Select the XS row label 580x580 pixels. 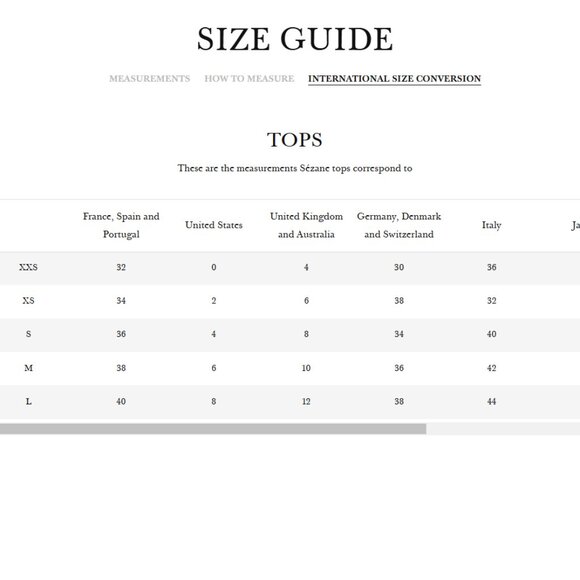click(28, 300)
